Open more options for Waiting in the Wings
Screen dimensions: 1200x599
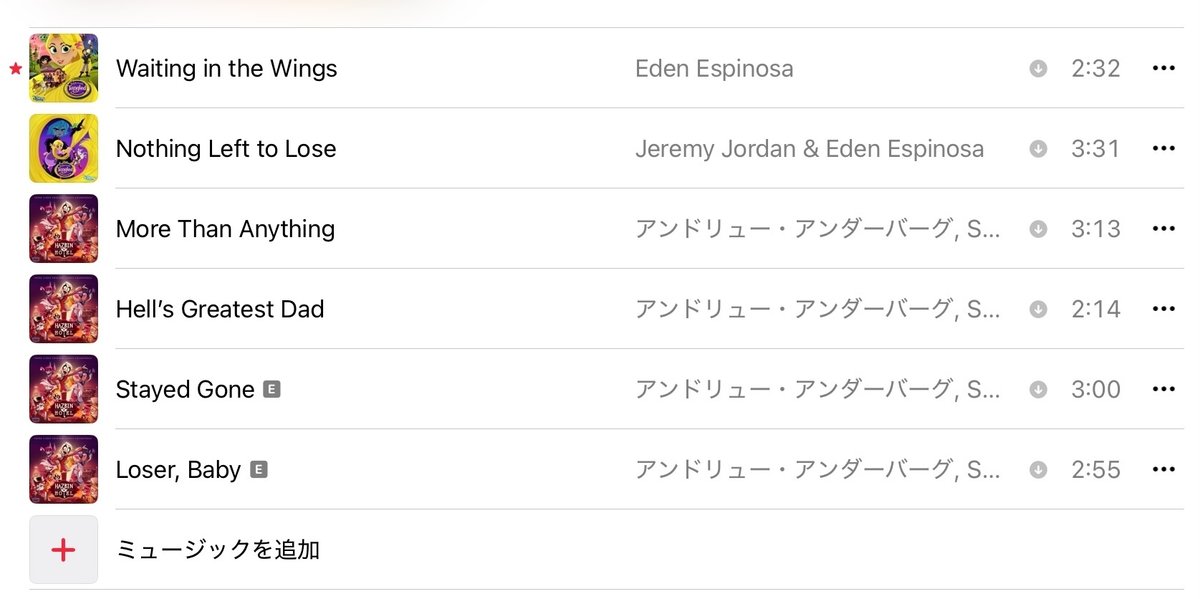(1163, 69)
